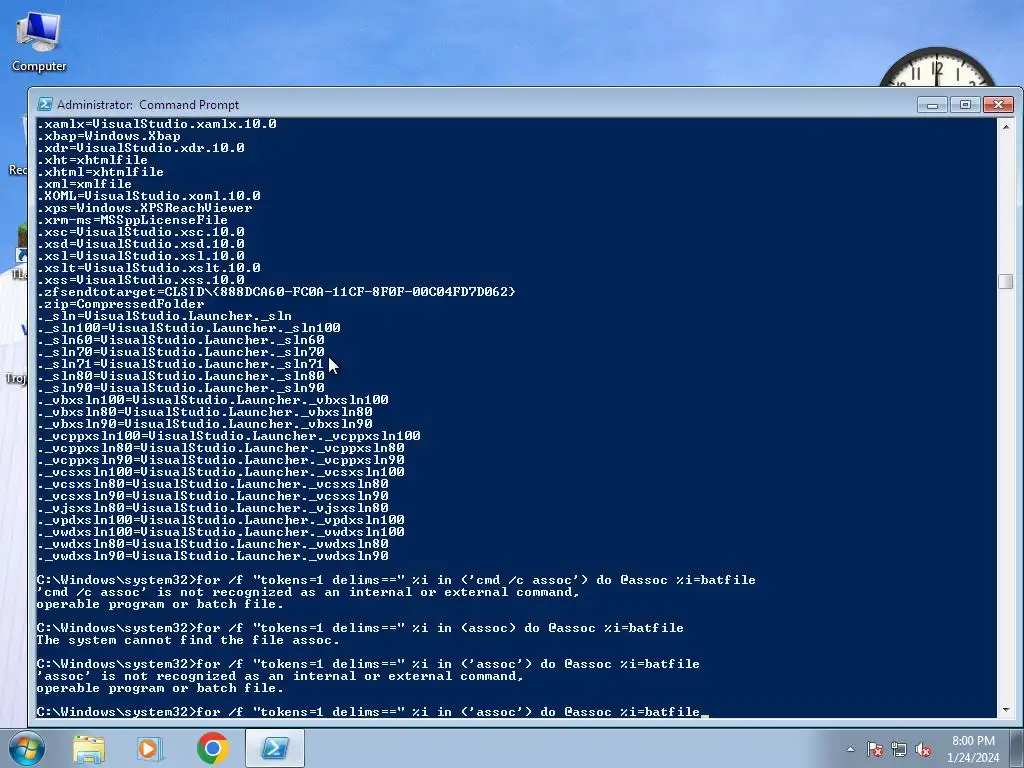Click the Command Prompt title bar icon
Screen dimensions: 1024x768
point(44,104)
